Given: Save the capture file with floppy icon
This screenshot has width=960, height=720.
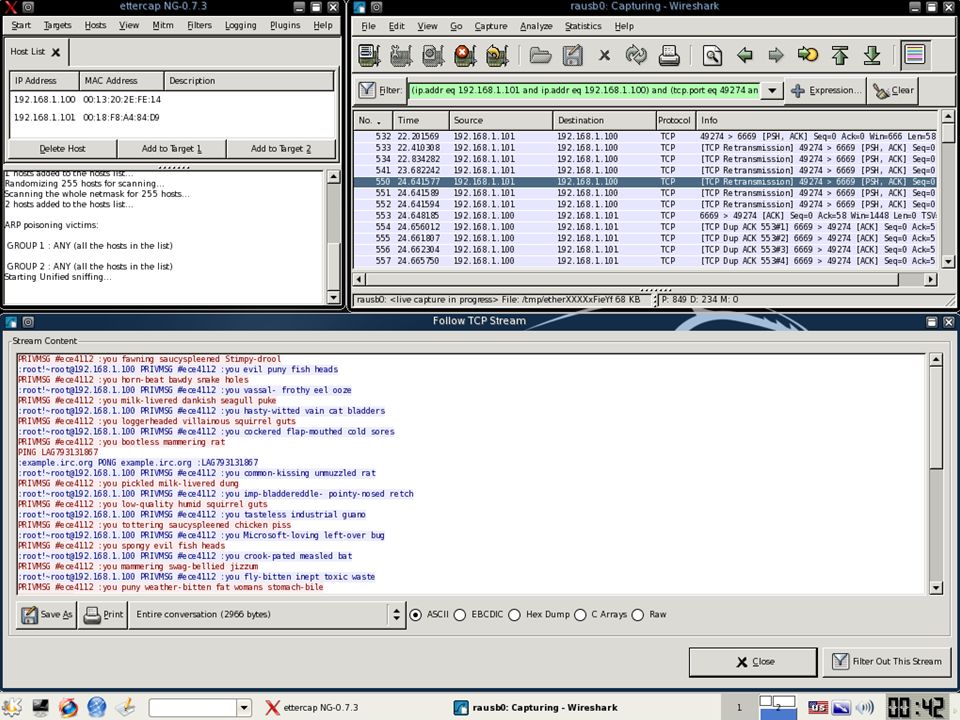Looking at the screenshot, I should [x=572, y=55].
